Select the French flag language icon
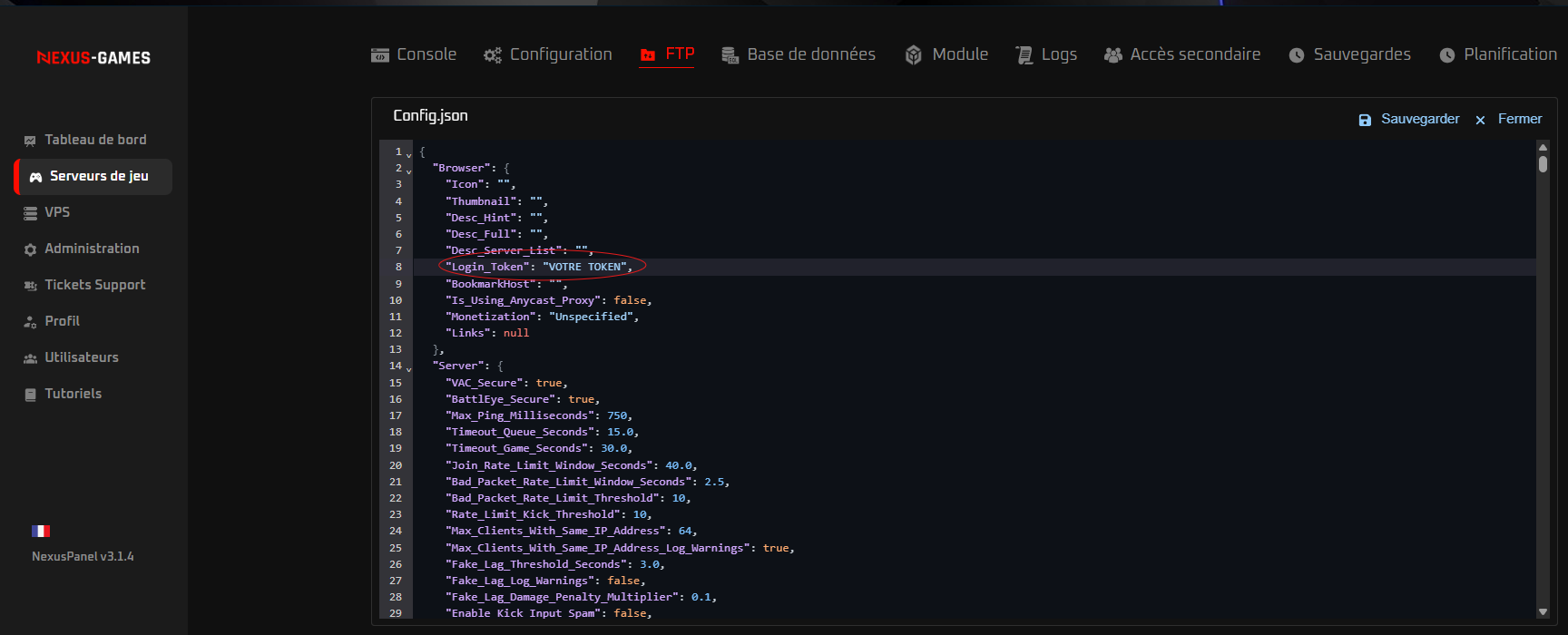Screen dimensions: 1568x635 click(41, 531)
